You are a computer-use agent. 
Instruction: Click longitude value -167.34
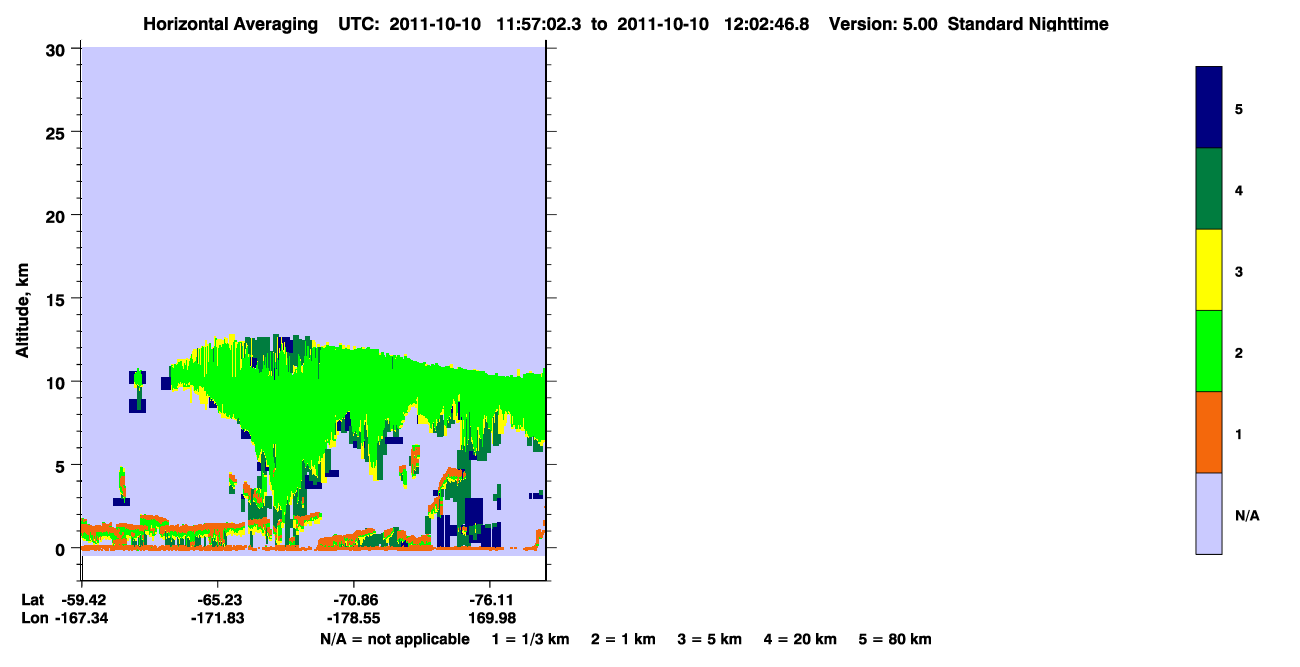coord(81,618)
